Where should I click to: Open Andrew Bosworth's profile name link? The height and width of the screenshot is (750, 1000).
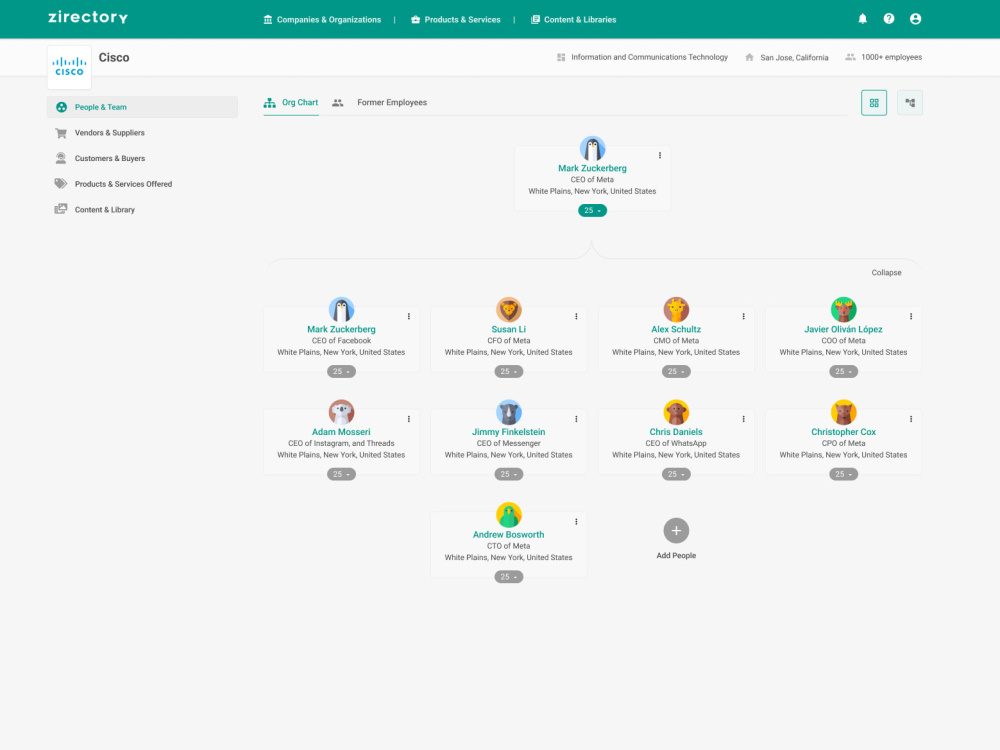click(509, 534)
